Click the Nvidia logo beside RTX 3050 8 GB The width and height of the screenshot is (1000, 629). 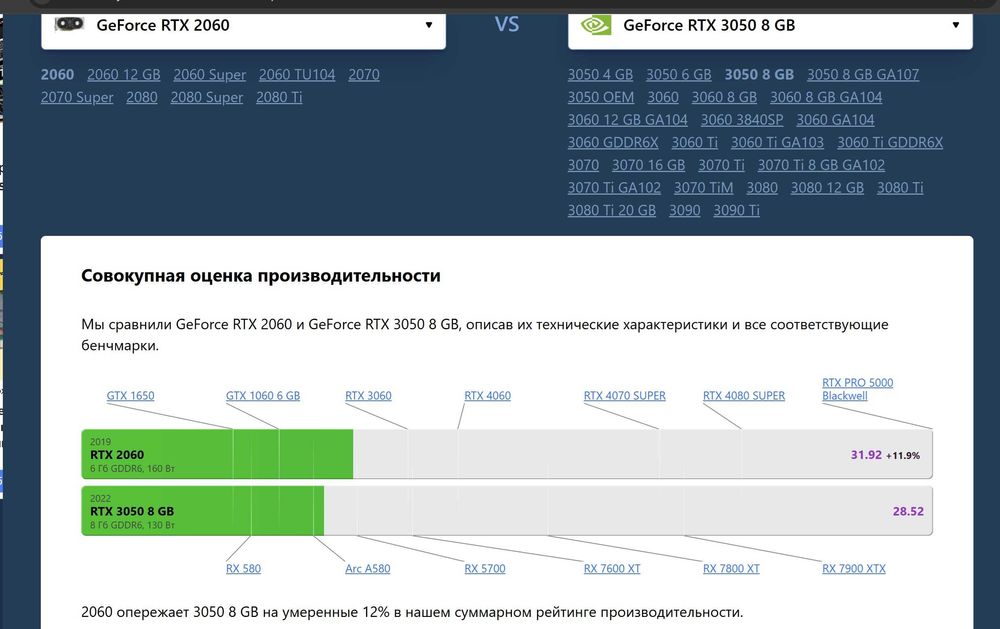[596, 24]
